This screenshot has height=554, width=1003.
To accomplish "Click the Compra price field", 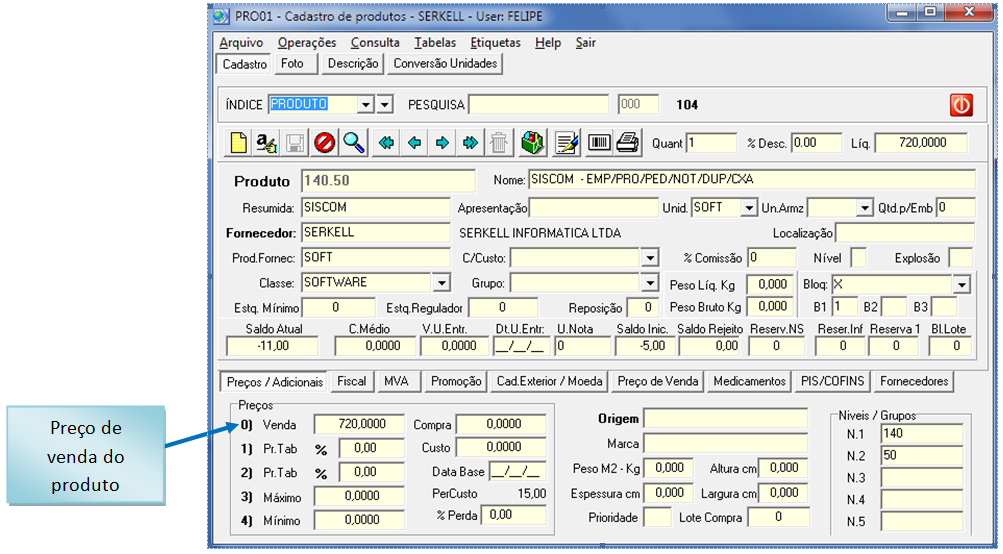I will [x=501, y=423].
